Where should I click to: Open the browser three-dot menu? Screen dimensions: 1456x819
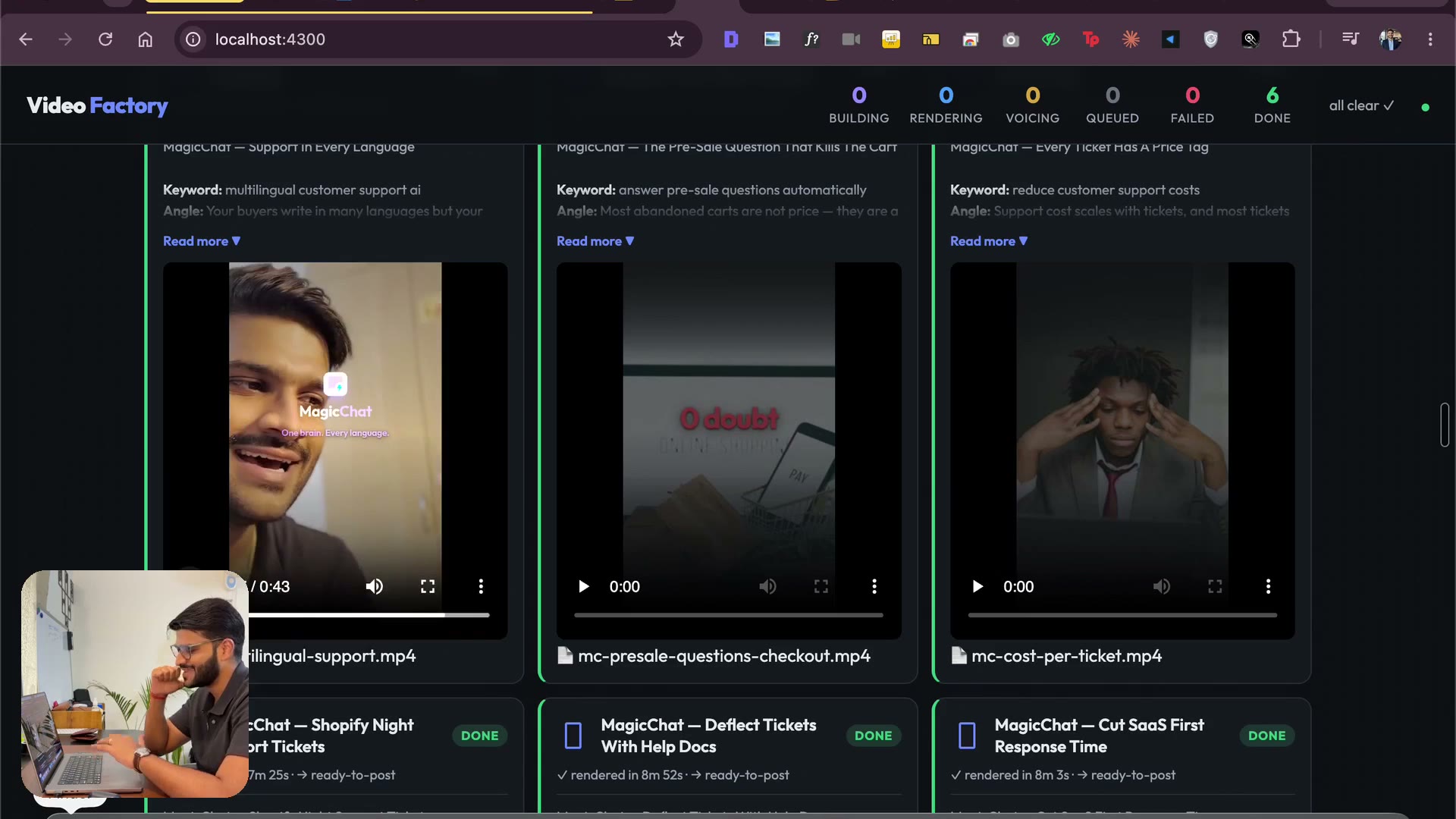click(1430, 39)
